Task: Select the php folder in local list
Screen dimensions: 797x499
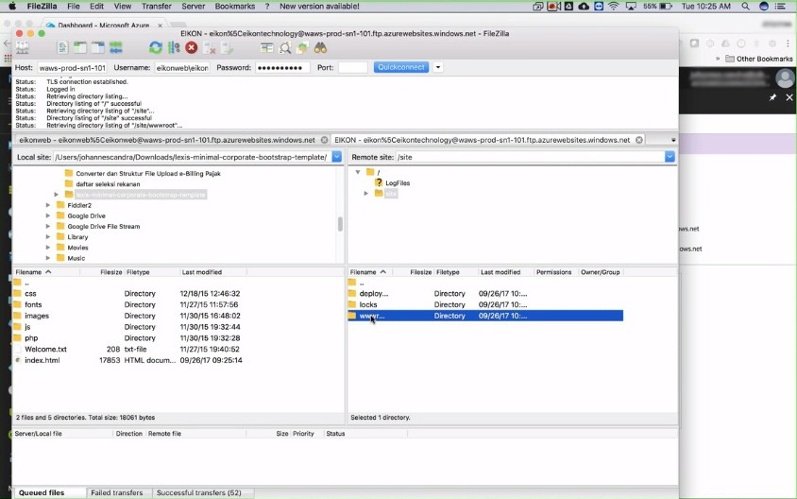Action: click(x=32, y=338)
